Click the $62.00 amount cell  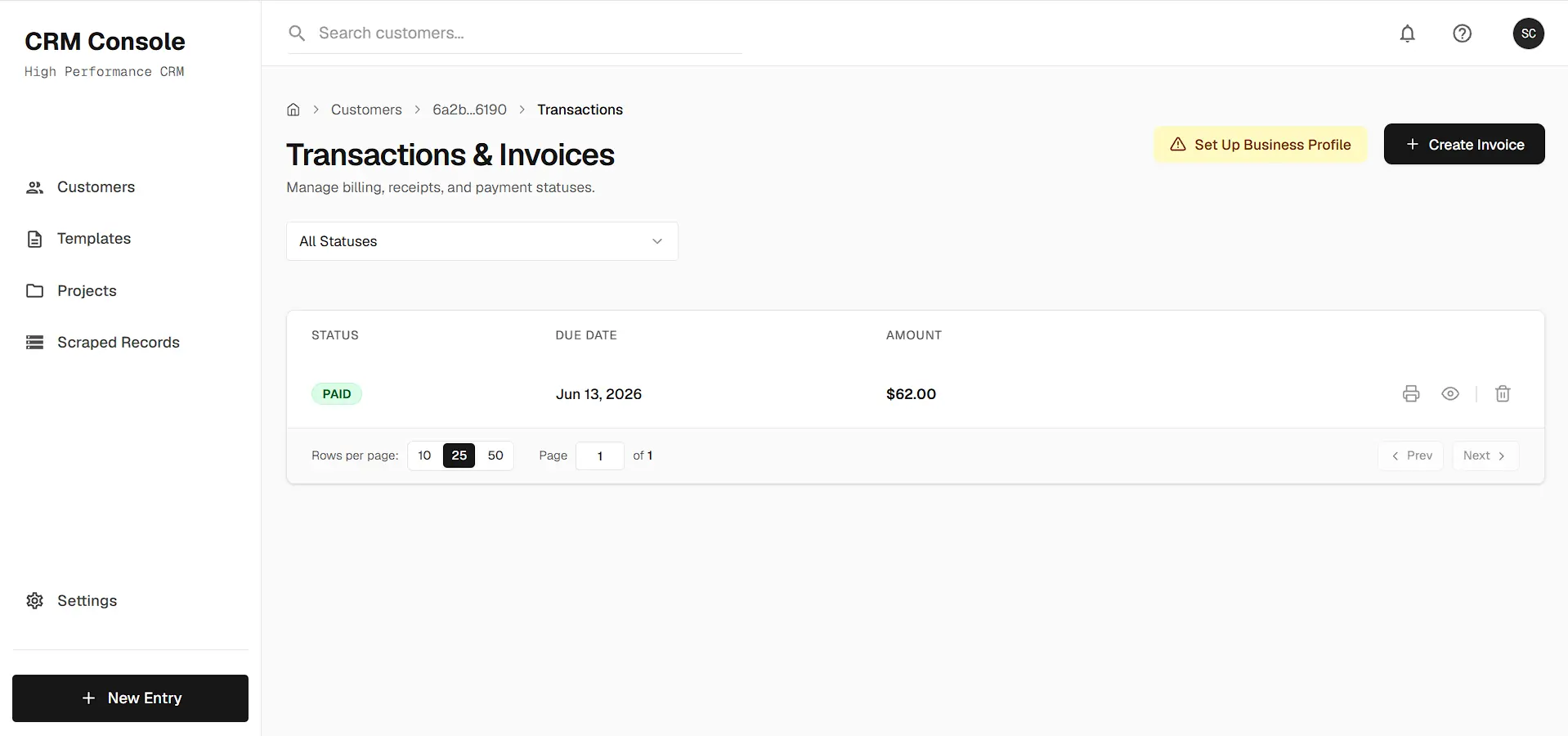[x=911, y=394]
